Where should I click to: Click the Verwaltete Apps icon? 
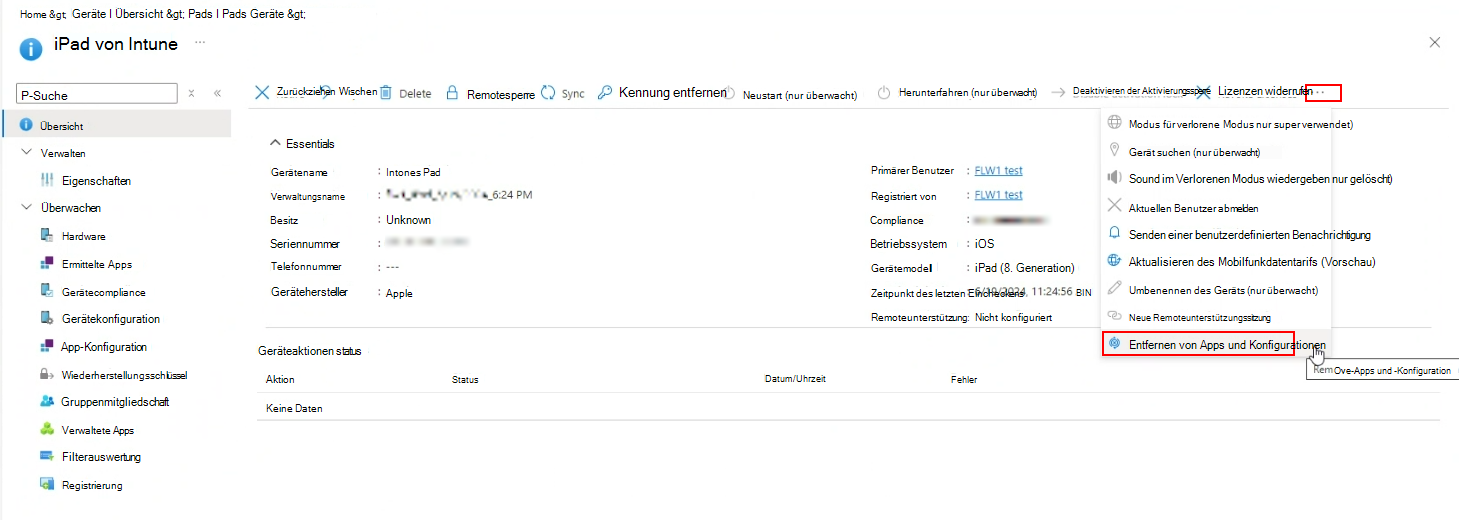(x=47, y=430)
